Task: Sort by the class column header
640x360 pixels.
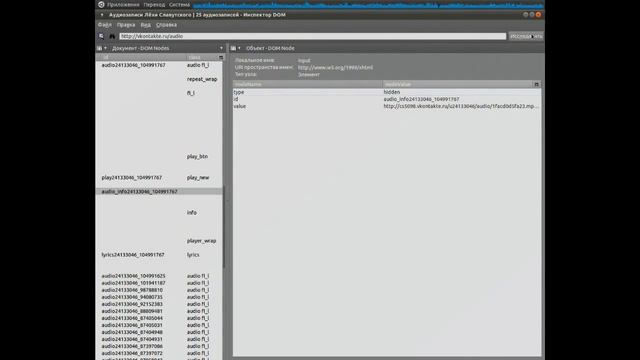Action: pyautogui.click(x=202, y=58)
